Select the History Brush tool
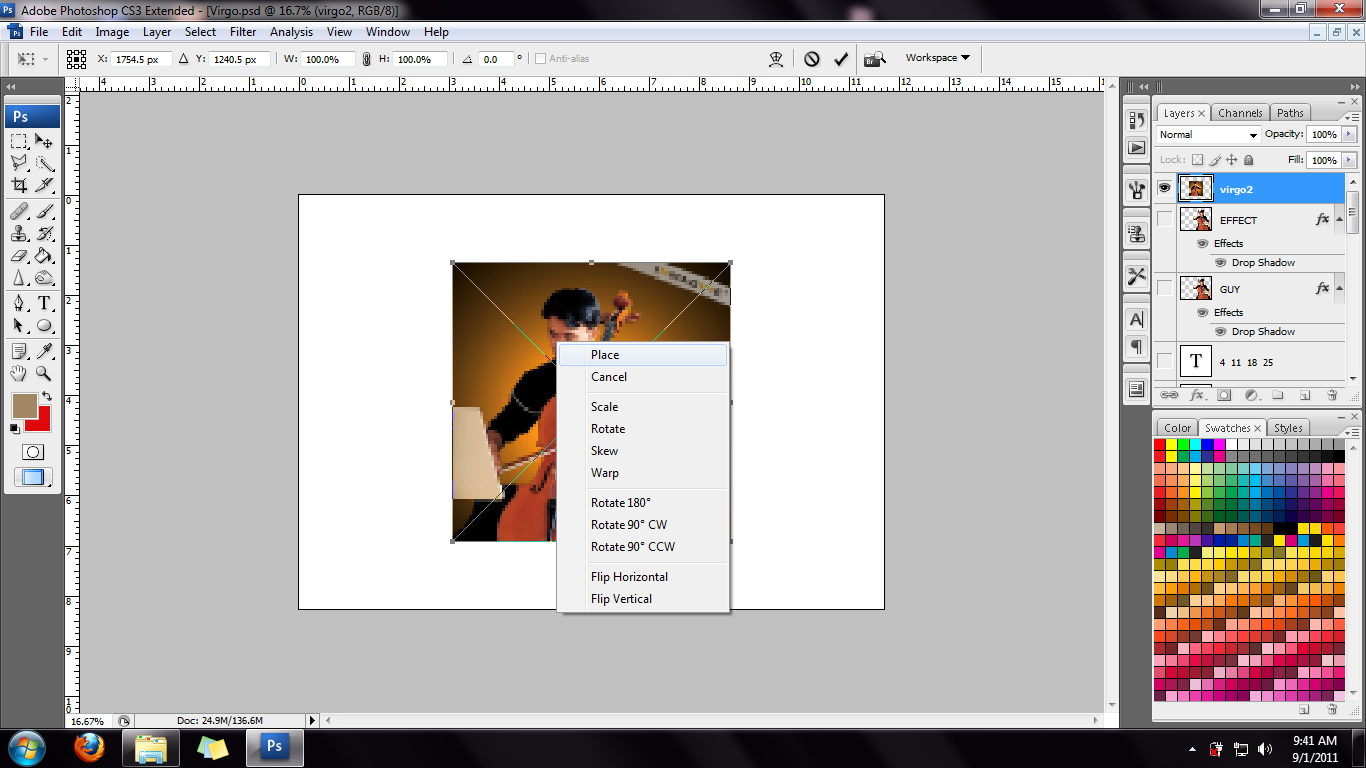1366x768 pixels. pyautogui.click(x=45, y=234)
